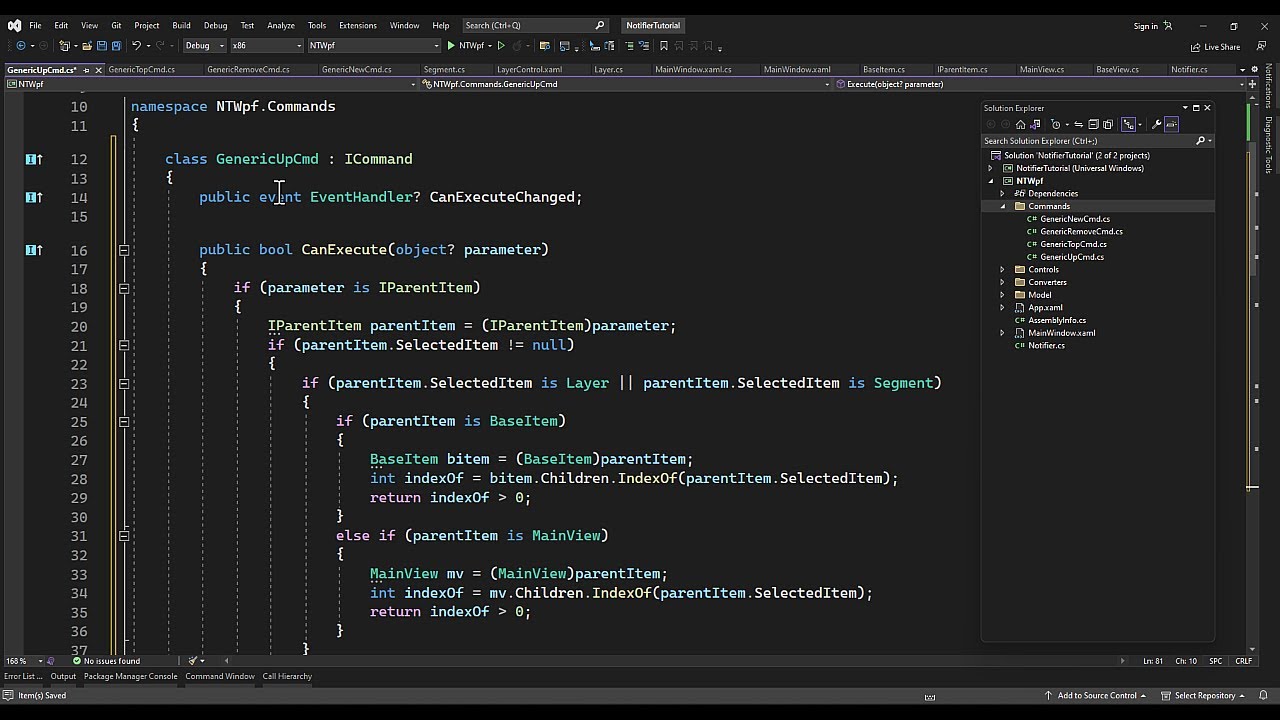Switch to the BaseItem.cs tab
Image resolution: width=1280 pixels, height=720 pixels.
pyautogui.click(x=884, y=70)
